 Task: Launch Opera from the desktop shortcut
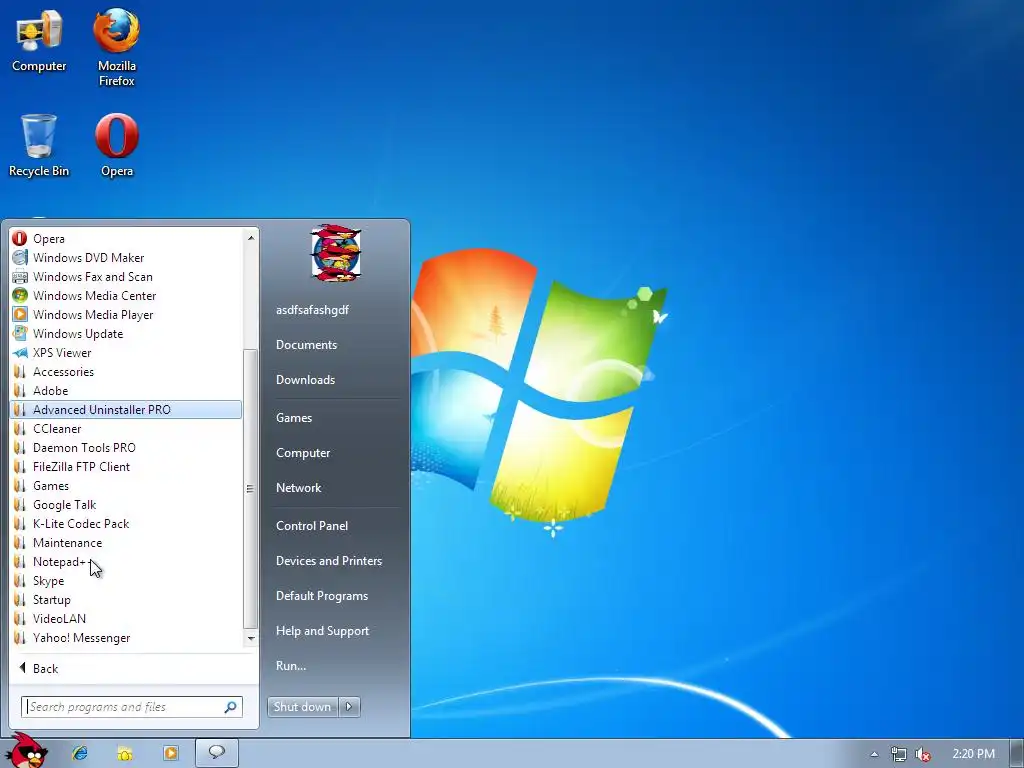(x=116, y=145)
